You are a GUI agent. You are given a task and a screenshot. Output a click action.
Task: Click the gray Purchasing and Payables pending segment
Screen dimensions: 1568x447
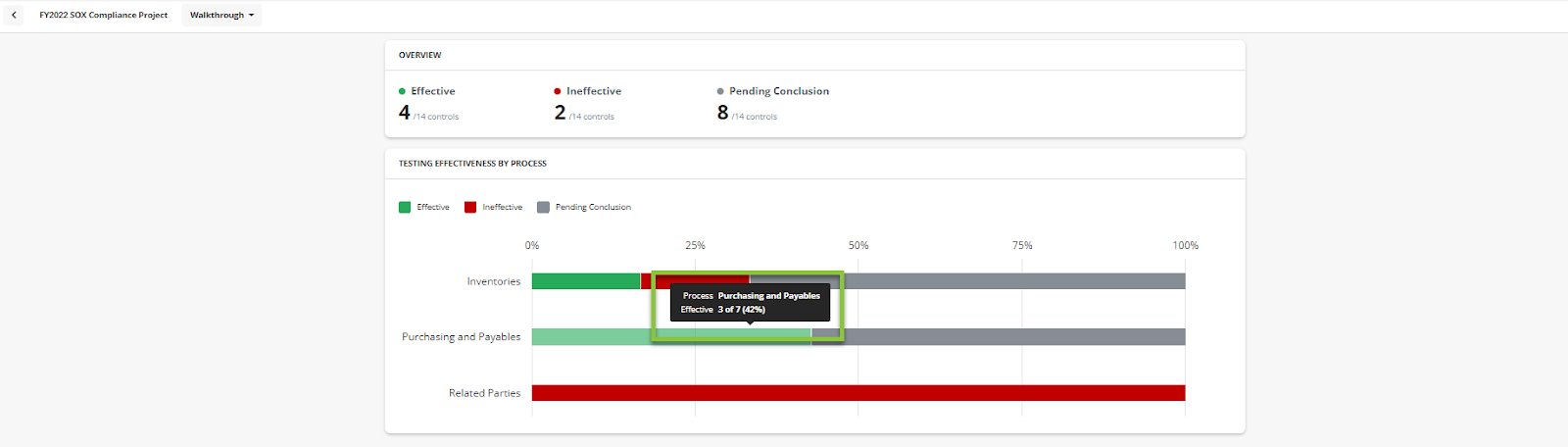click(x=999, y=337)
